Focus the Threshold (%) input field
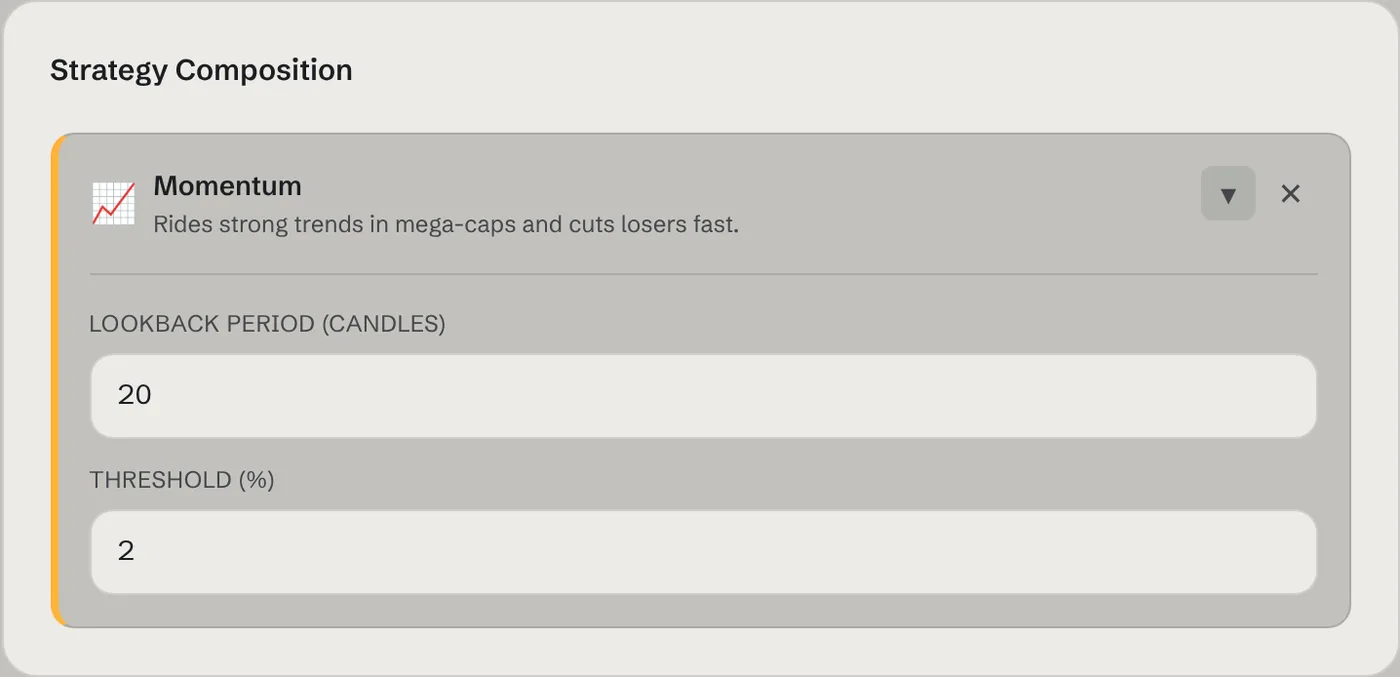The image size is (1400, 677). (703, 552)
